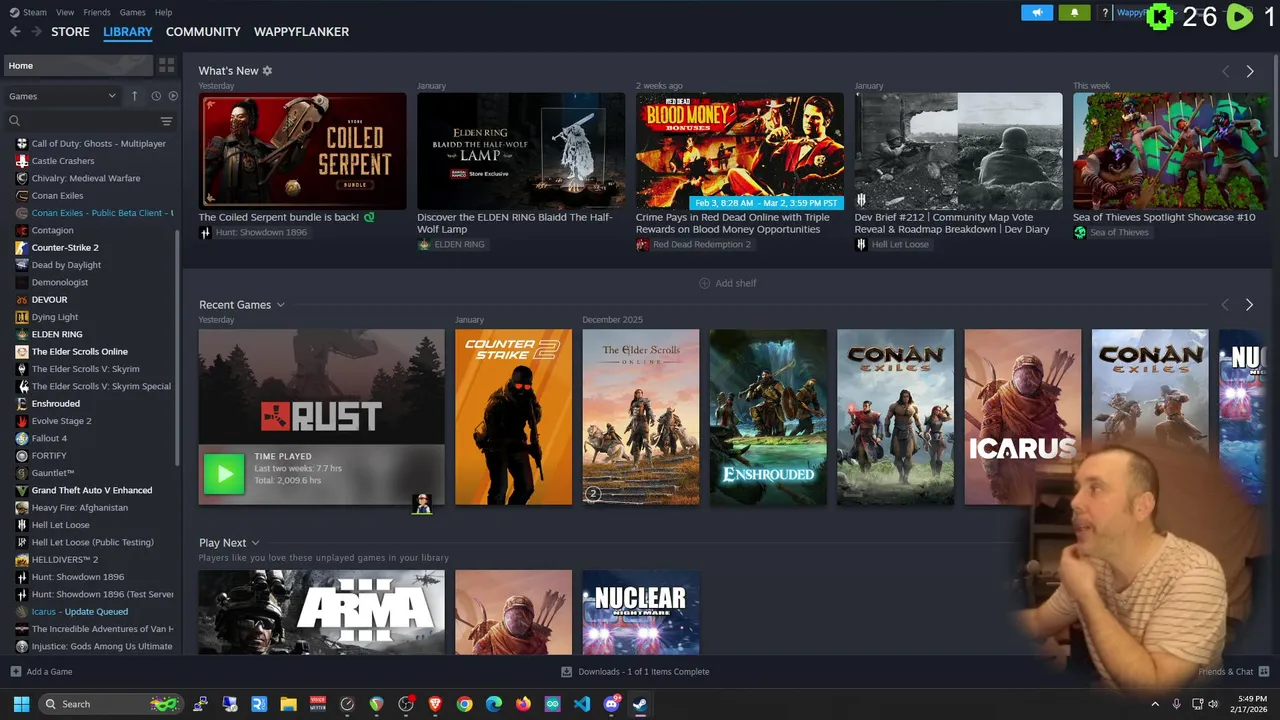
Task: Open Visual Studio Code from taskbar
Action: (582, 704)
